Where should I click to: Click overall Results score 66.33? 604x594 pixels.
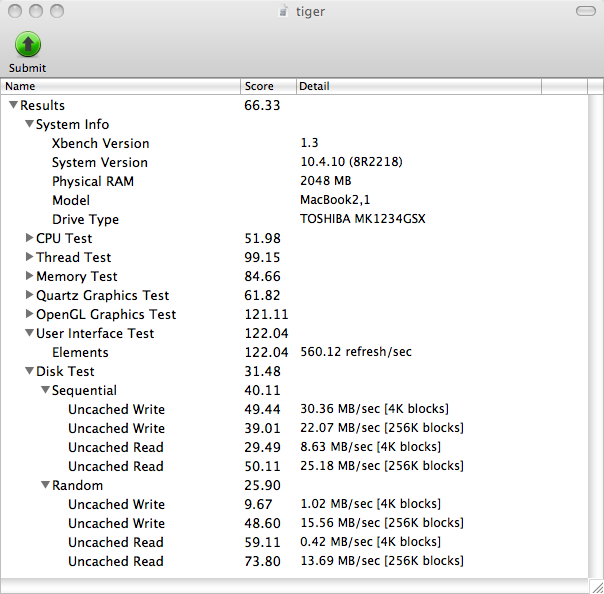(262, 105)
